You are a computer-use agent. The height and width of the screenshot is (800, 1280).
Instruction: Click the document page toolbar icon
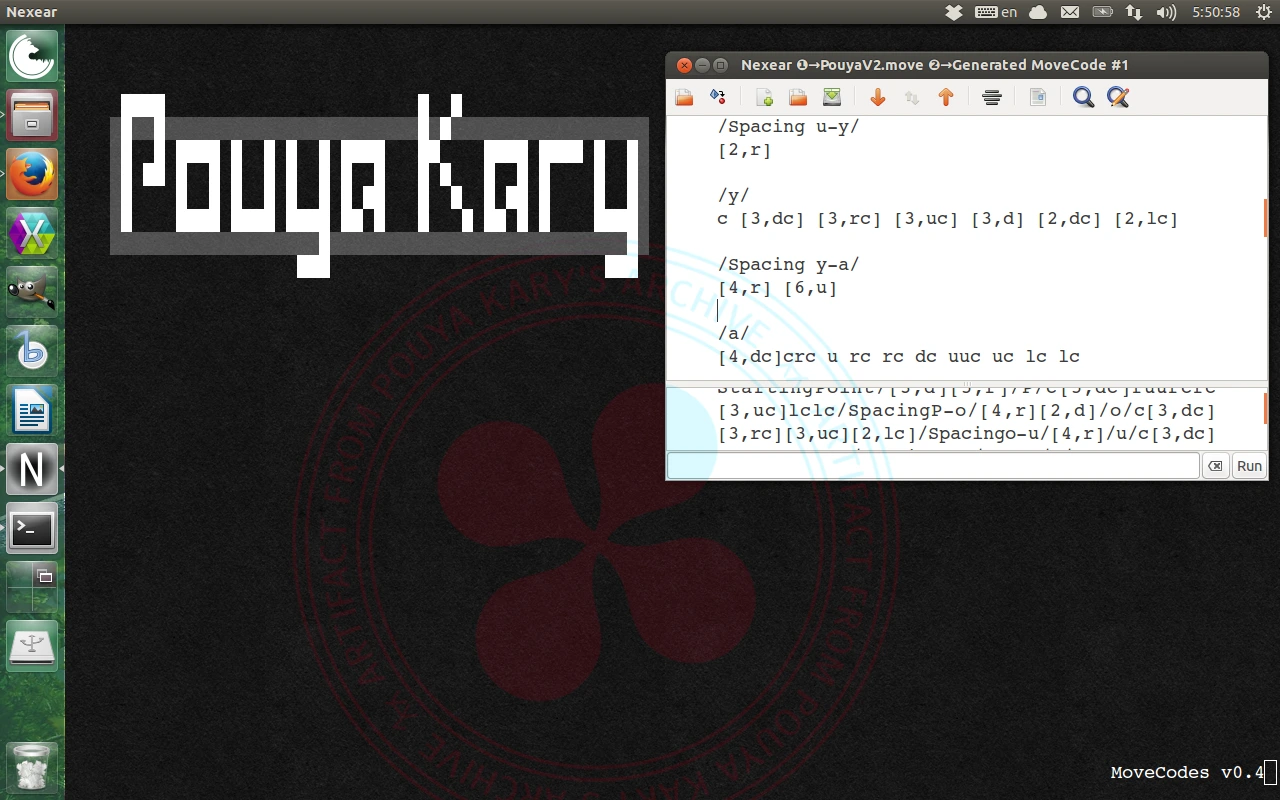pyautogui.click(x=1038, y=97)
